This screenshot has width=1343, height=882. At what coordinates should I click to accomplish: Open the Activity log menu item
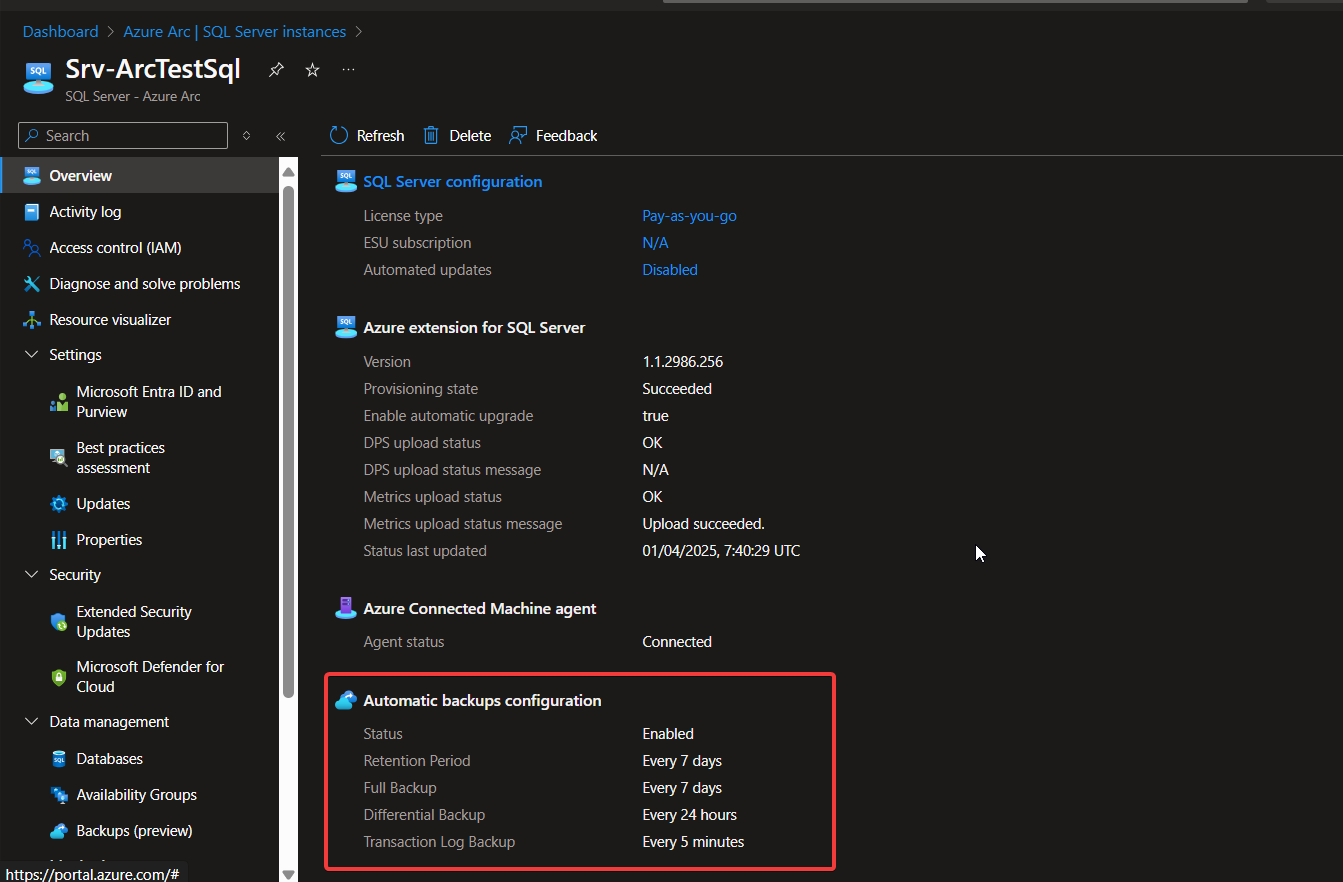pyautogui.click(x=85, y=212)
